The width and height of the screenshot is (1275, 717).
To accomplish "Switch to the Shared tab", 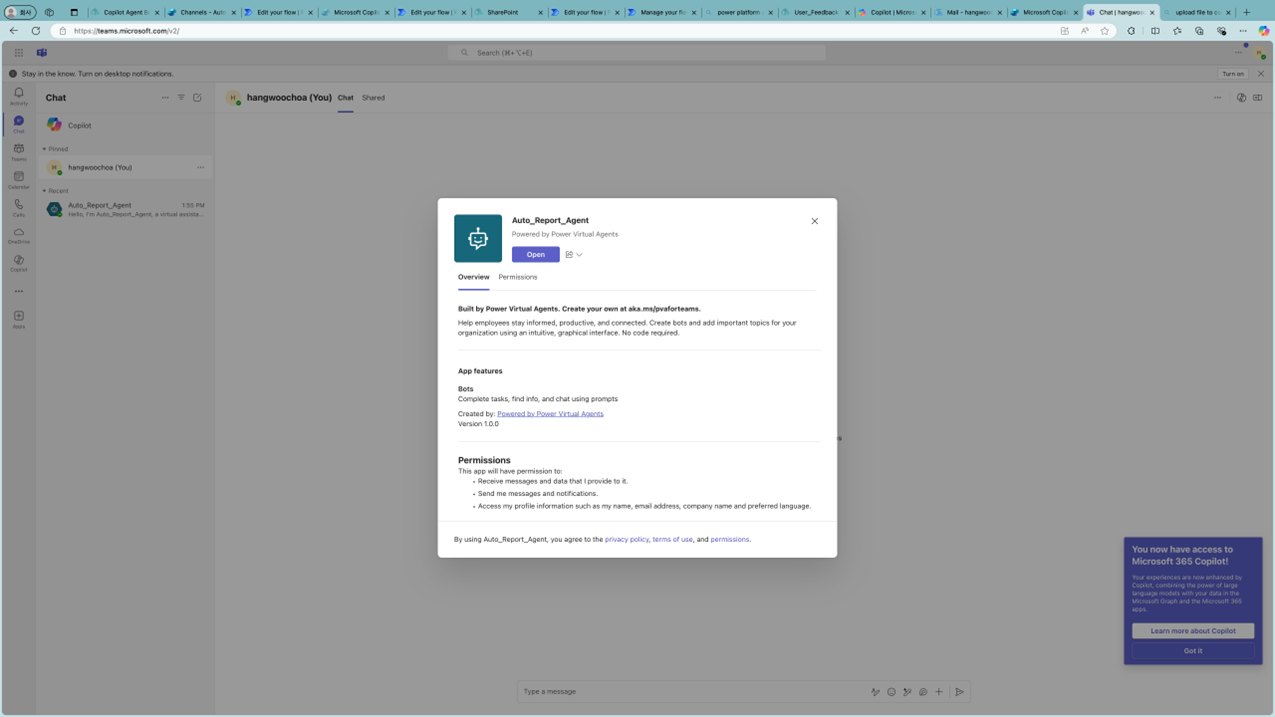I will point(373,98).
